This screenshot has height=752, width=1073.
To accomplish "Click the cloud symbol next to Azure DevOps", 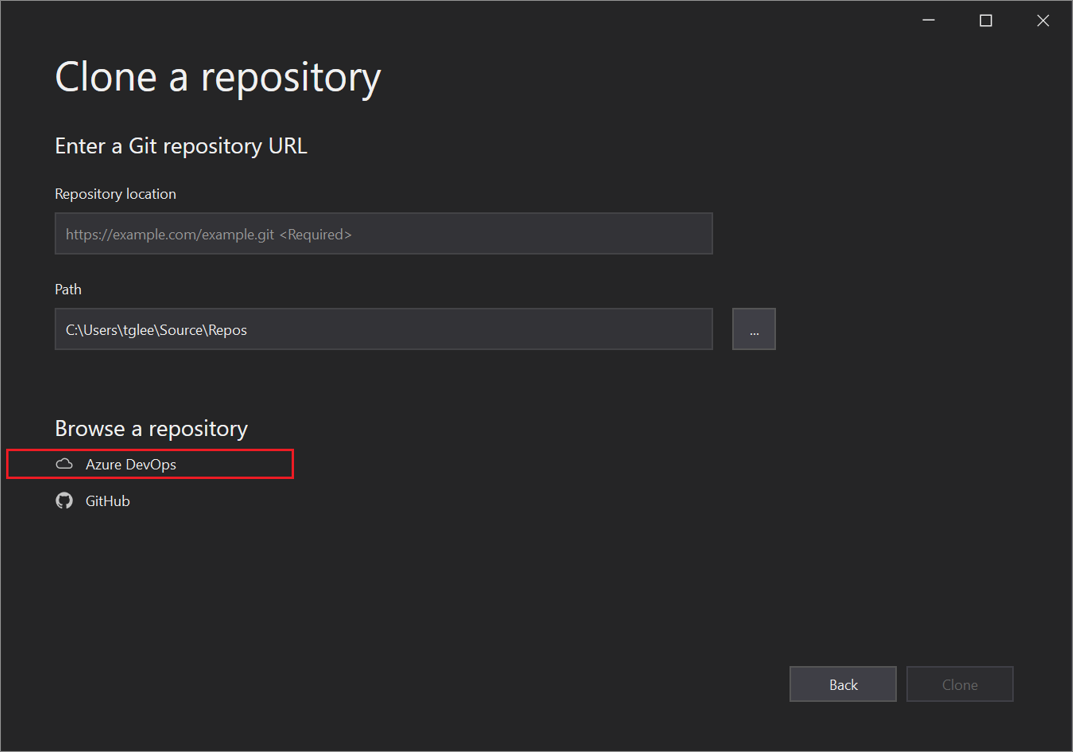I will click(64, 463).
